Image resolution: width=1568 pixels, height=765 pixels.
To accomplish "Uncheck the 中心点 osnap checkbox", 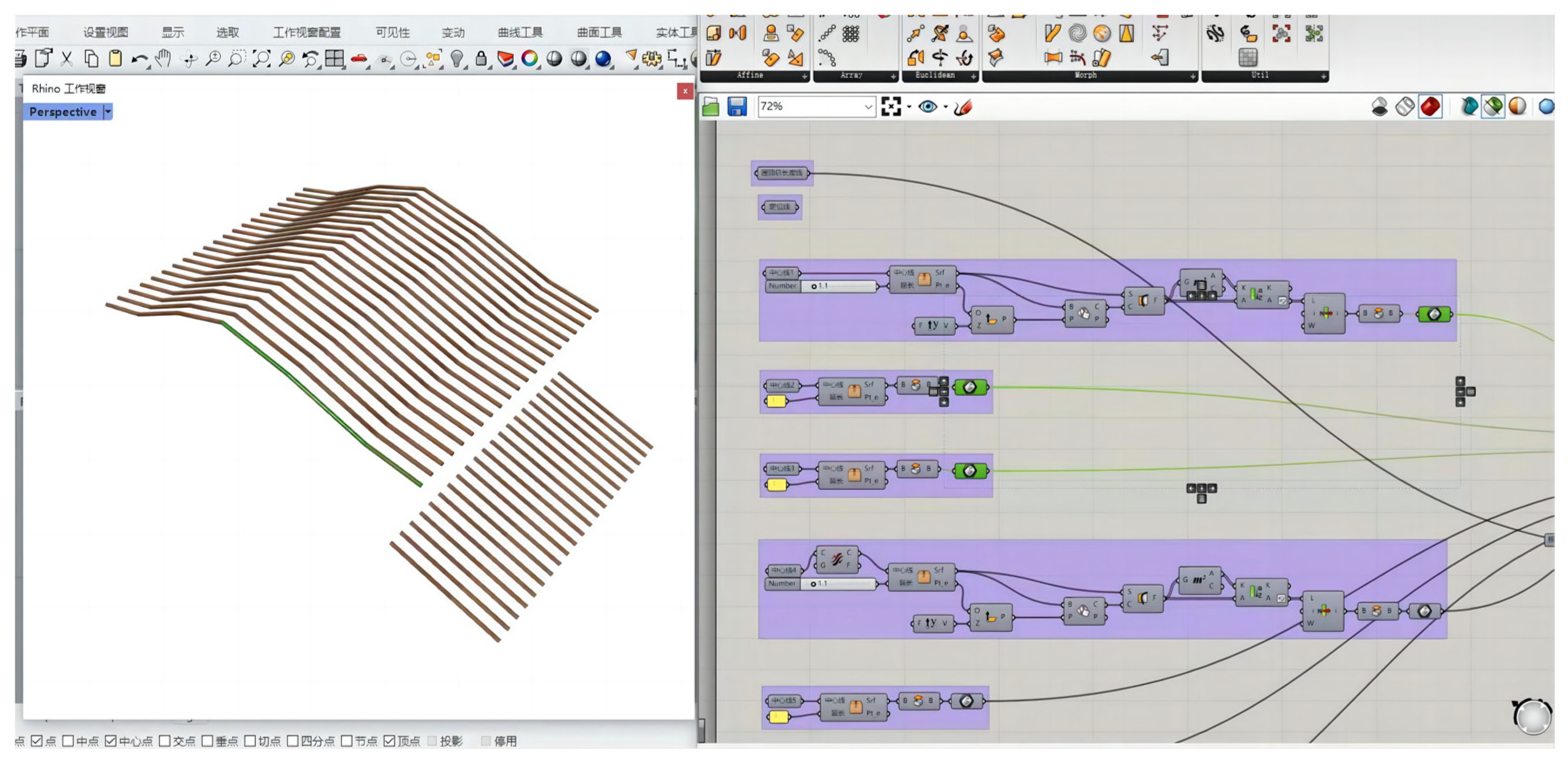I will pos(111,740).
